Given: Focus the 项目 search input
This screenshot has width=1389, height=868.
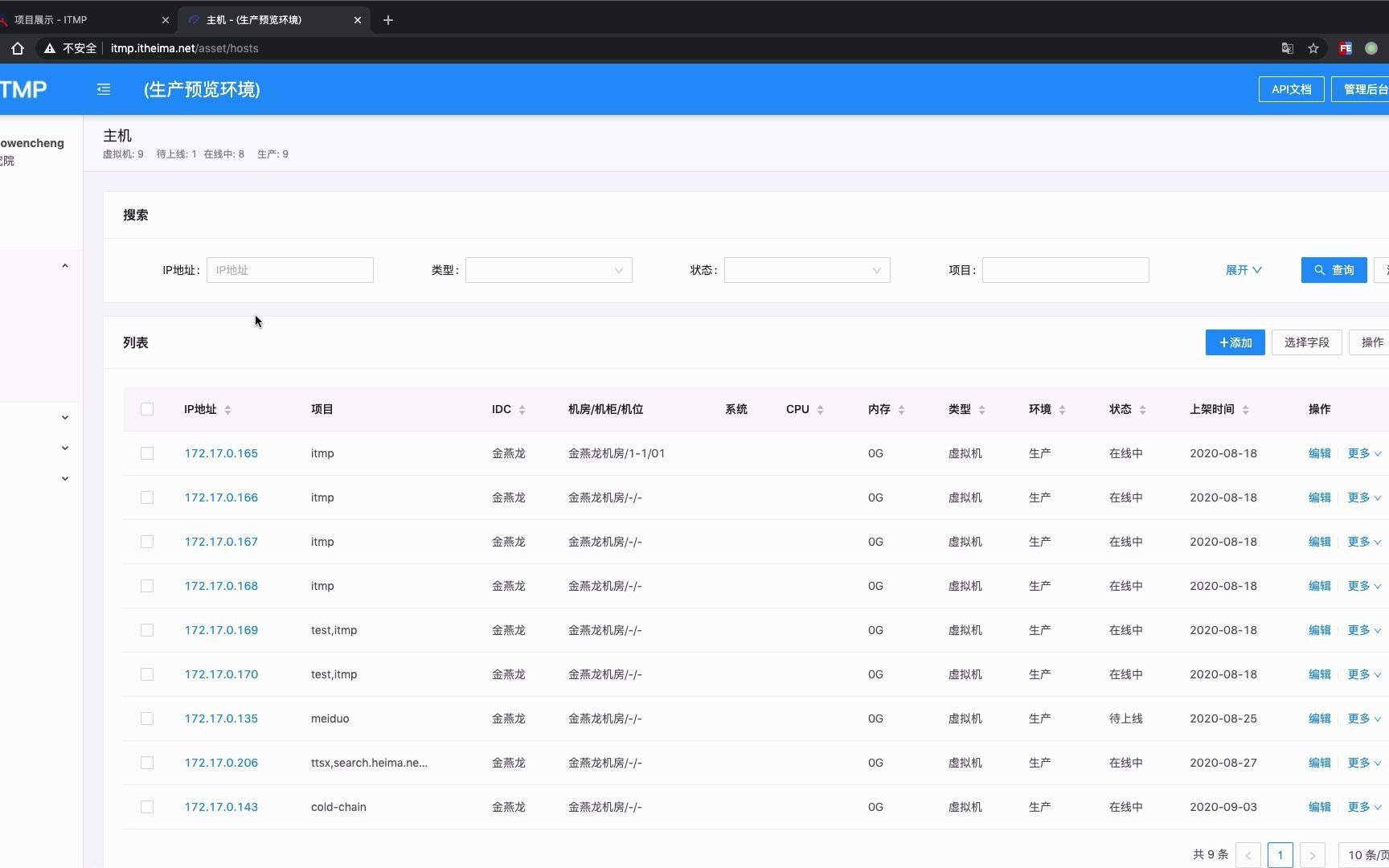Looking at the screenshot, I should point(1066,270).
